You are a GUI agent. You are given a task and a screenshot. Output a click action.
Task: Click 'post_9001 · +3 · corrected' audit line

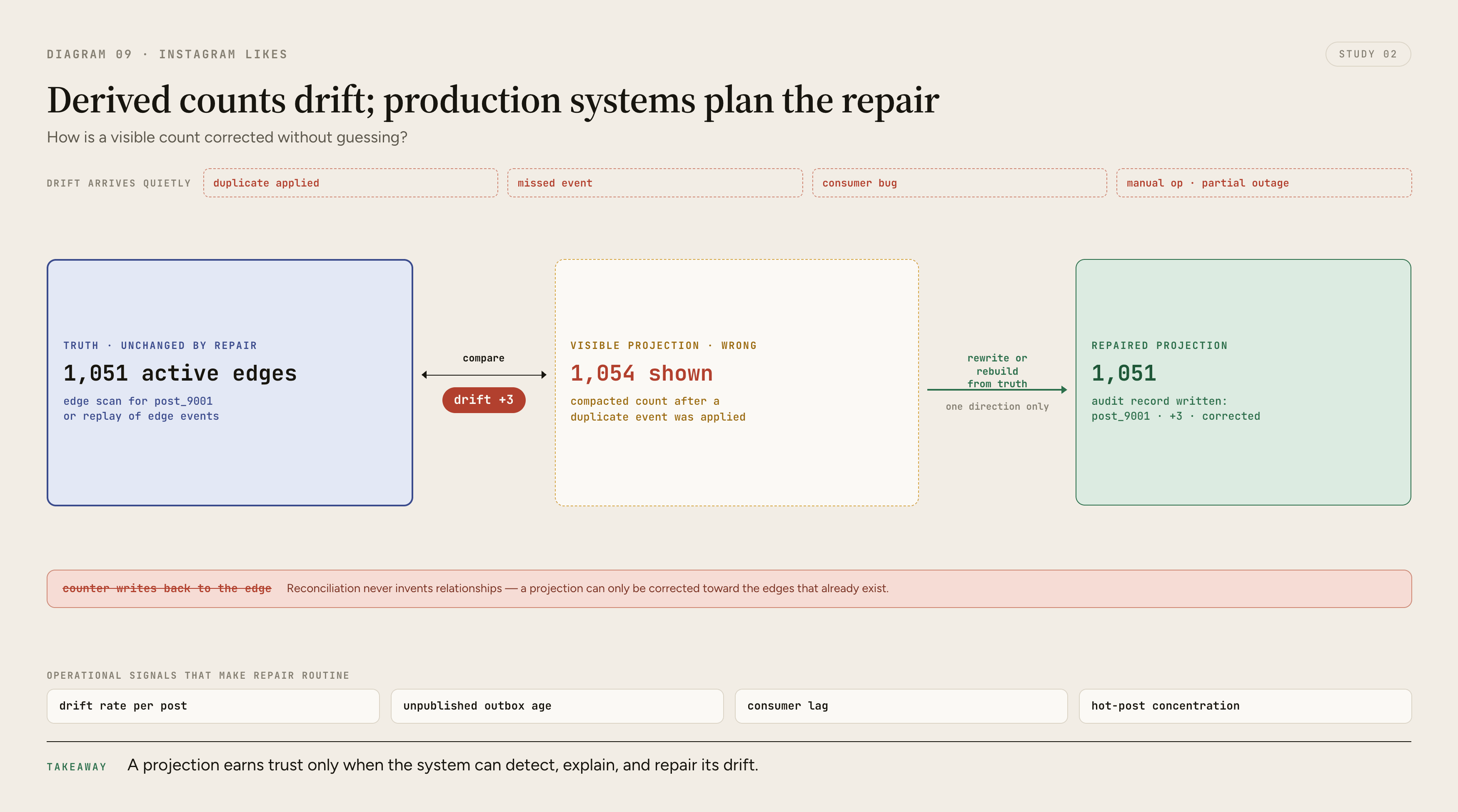pyautogui.click(x=1176, y=416)
